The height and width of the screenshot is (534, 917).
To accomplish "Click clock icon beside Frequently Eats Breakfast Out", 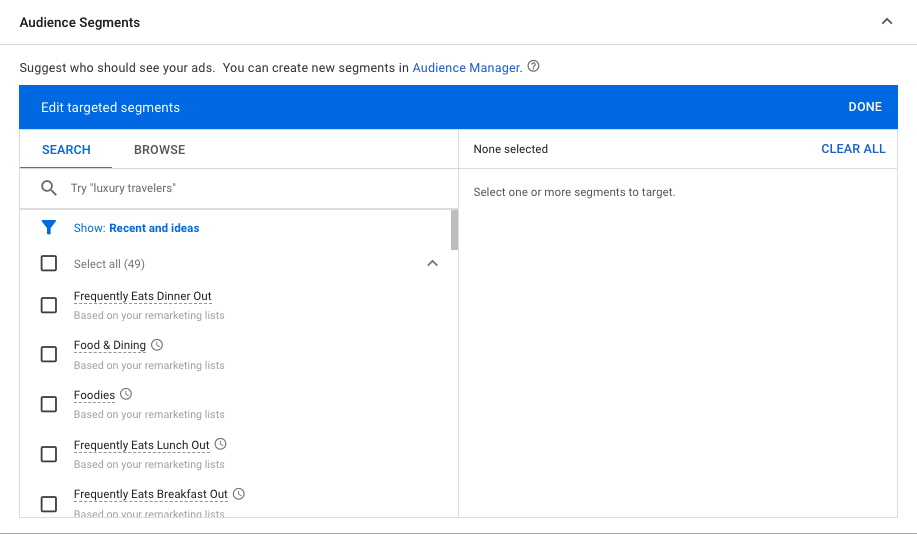I will click(x=239, y=494).
